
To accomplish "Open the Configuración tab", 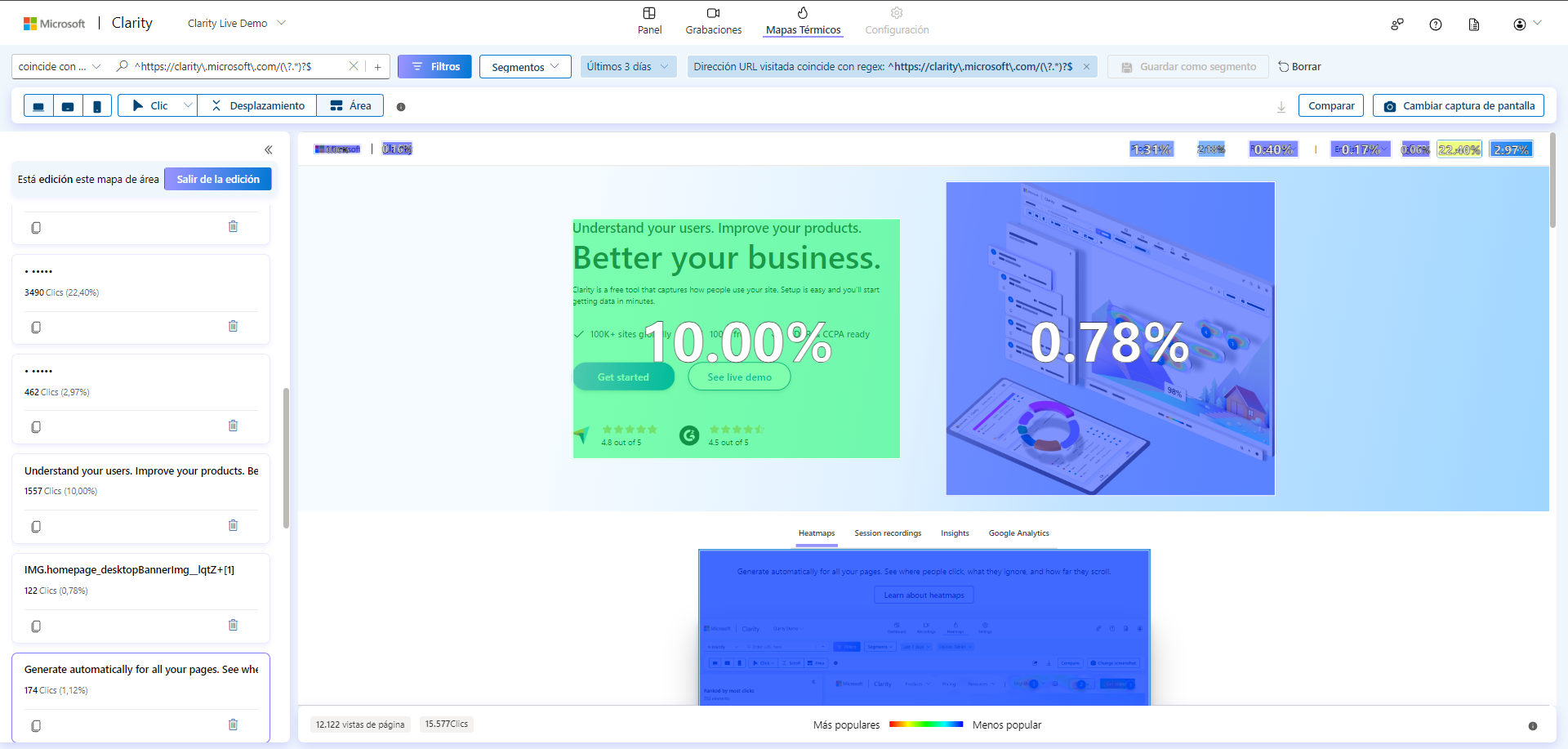I will (897, 21).
